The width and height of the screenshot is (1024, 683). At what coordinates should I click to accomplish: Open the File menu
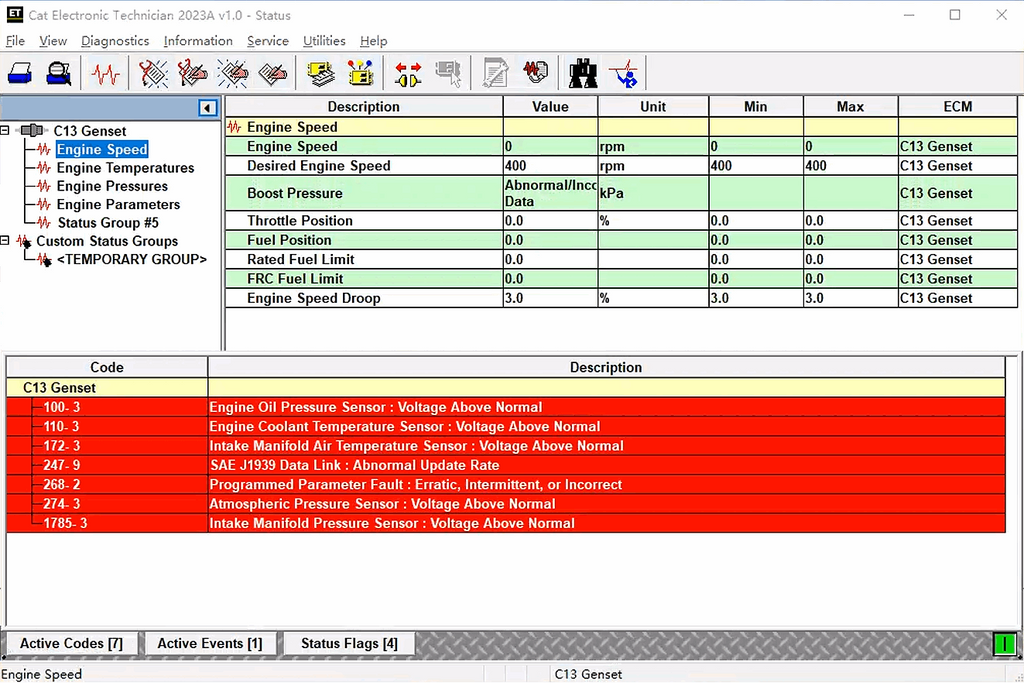tap(15, 40)
